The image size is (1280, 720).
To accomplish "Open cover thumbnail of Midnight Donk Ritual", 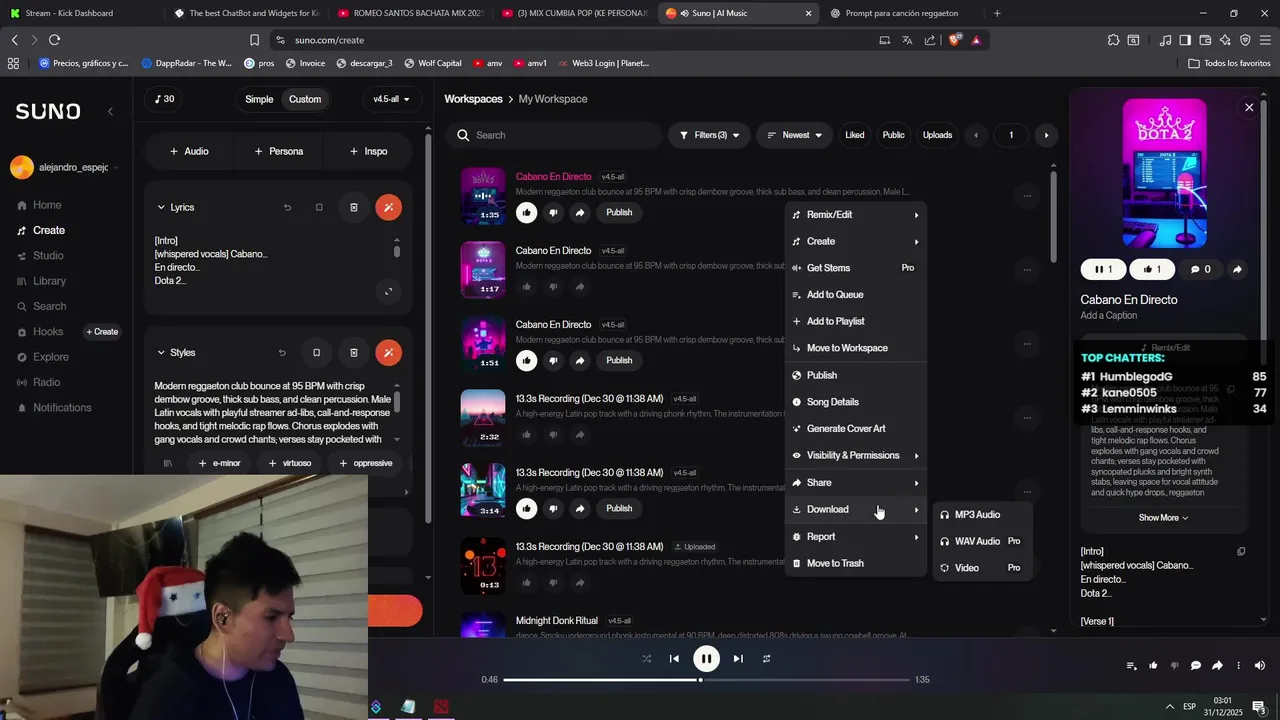I will pyautogui.click(x=483, y=625).
